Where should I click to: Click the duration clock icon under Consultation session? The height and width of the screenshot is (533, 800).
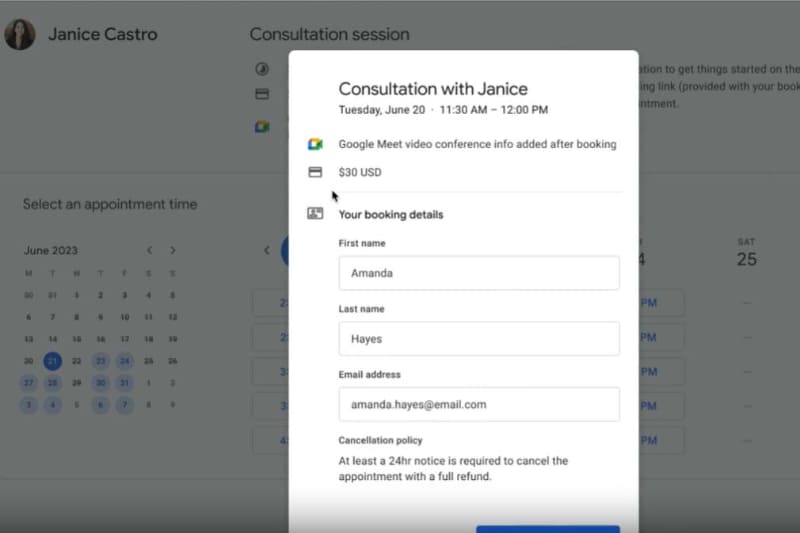click(x=262, y=69)
